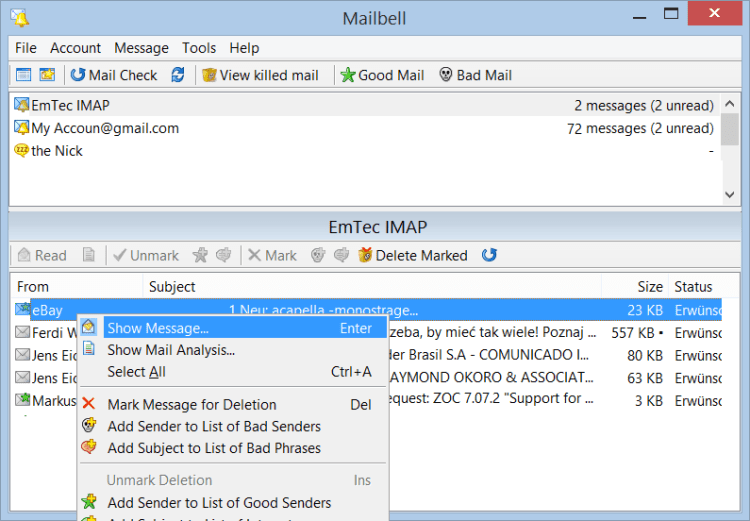Viewport: 750px width, 521px height.
Task: Choose Show Message... from context menu
Action: [x=233, y=328]
